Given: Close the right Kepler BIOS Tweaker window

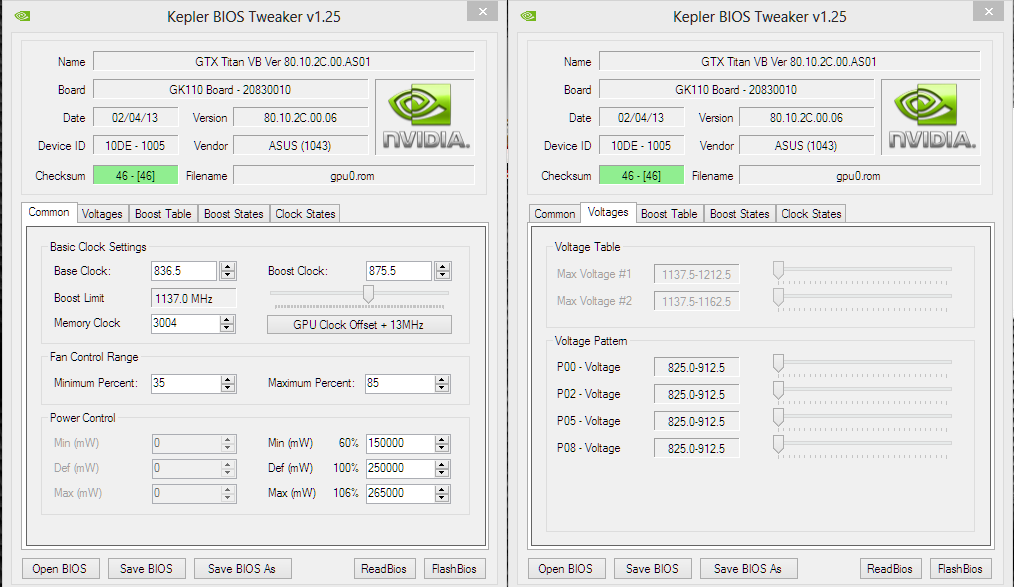Looking at the screenshot, I should tap(989, 11).
